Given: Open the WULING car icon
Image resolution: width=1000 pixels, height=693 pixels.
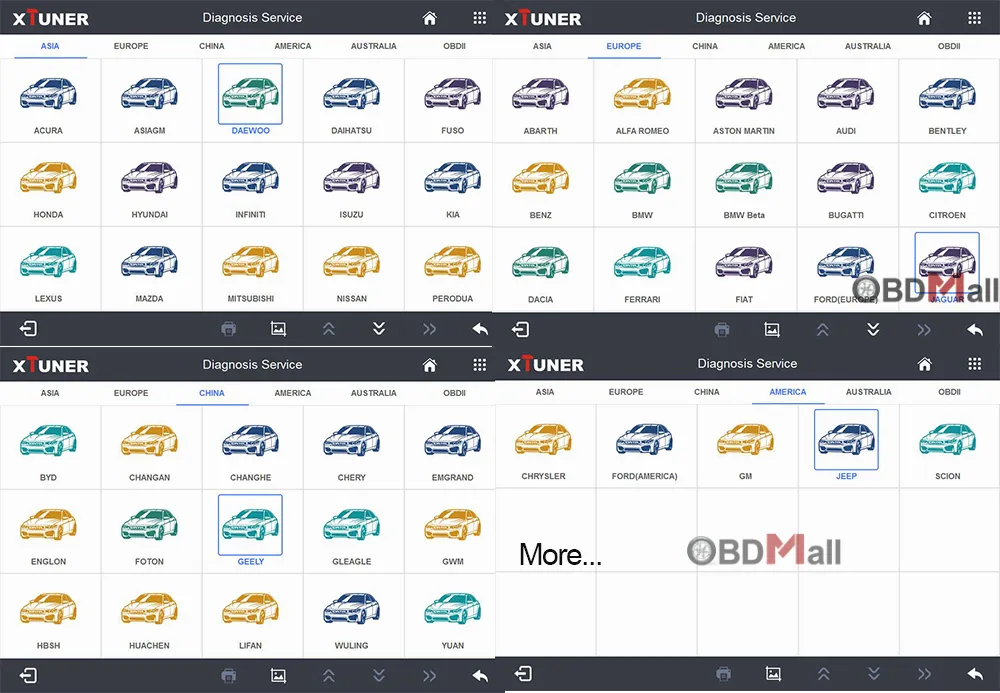Looking at the screenshot, I should coord(351,609).
